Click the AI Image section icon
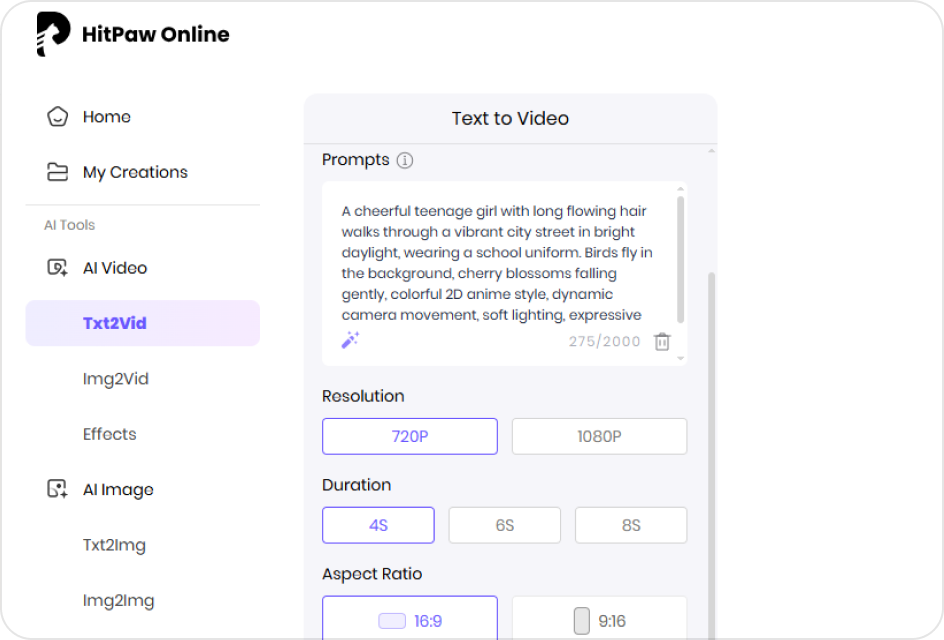Image resolution: width=944 pixels, height=640 pixels. [x=57, y=490]
